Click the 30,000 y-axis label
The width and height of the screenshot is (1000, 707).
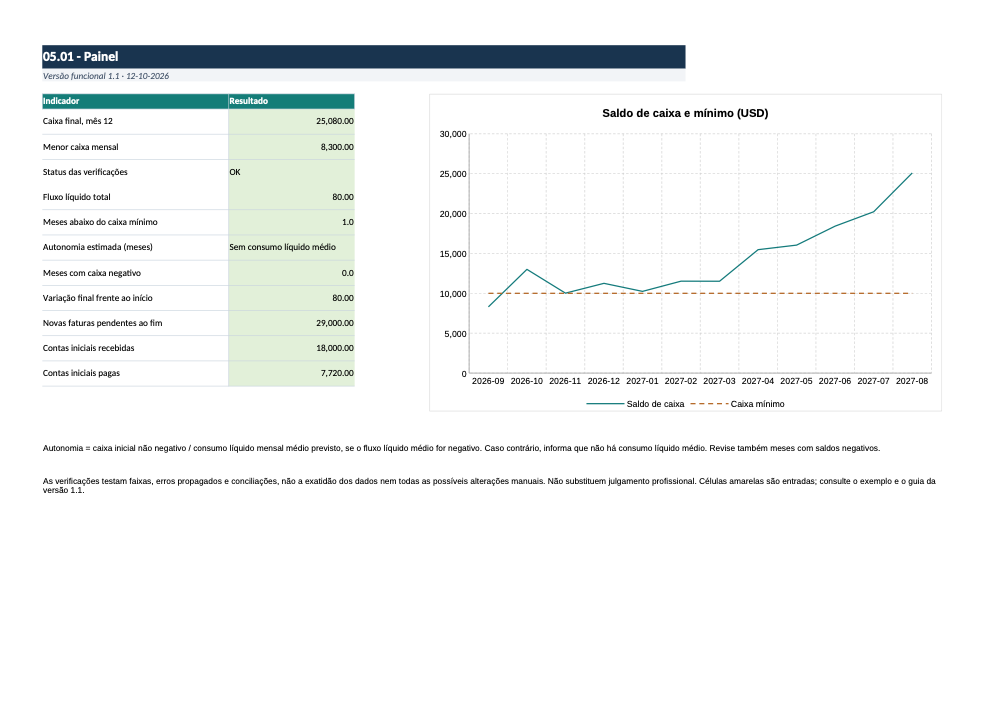point(453,134)
